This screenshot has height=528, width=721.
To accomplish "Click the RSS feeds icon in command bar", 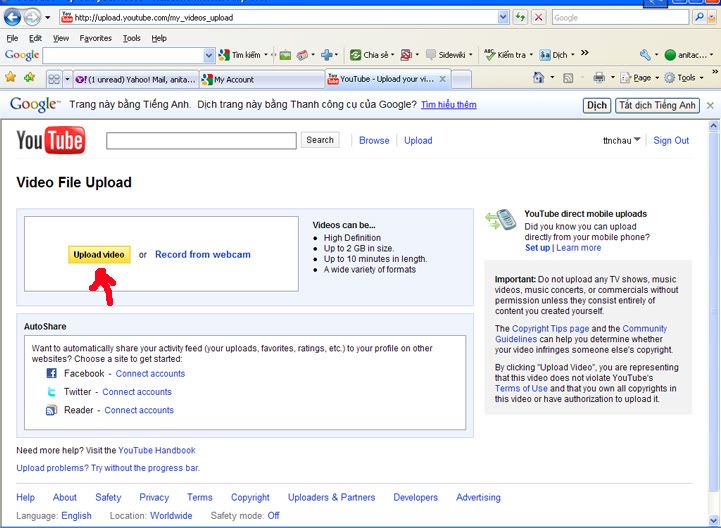I will point(568,78).
